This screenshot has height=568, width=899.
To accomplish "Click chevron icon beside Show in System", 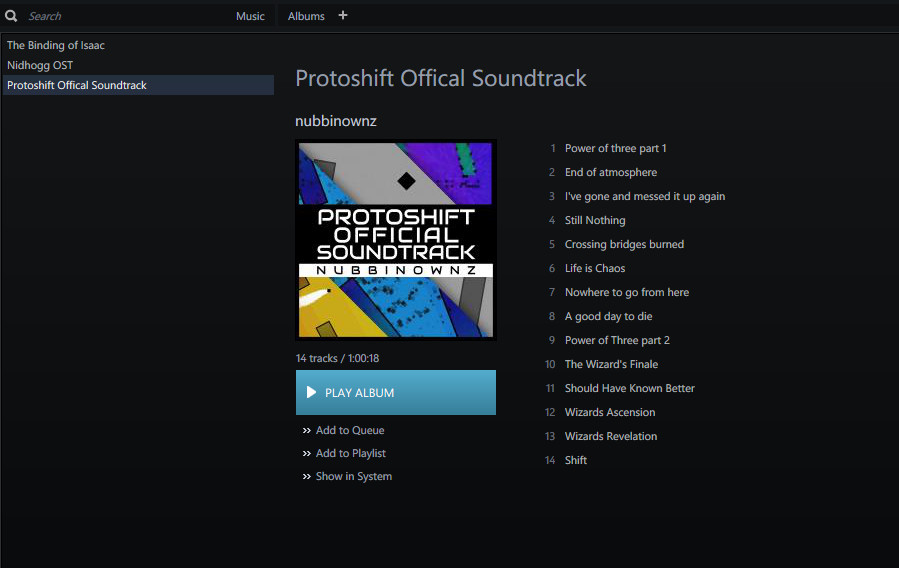I will coord(306,477).
